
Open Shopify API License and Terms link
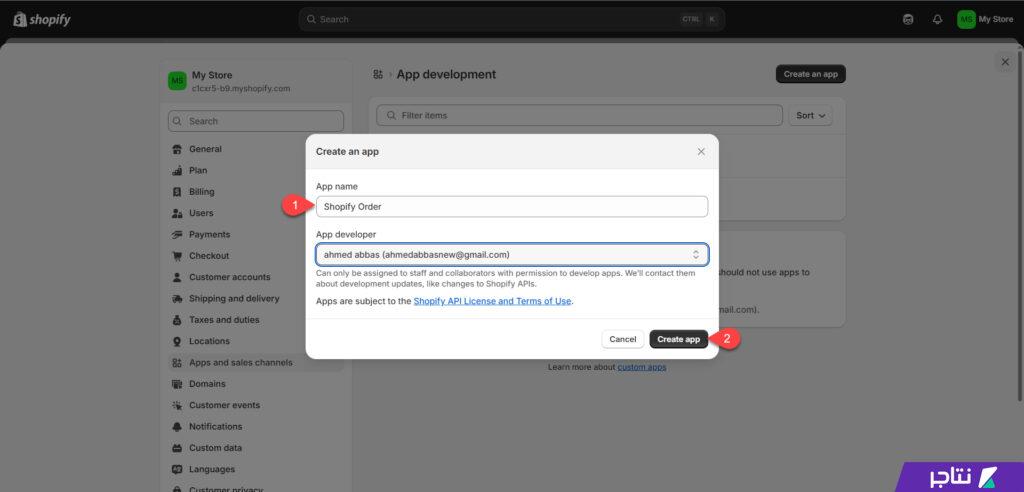pos(492,301)
